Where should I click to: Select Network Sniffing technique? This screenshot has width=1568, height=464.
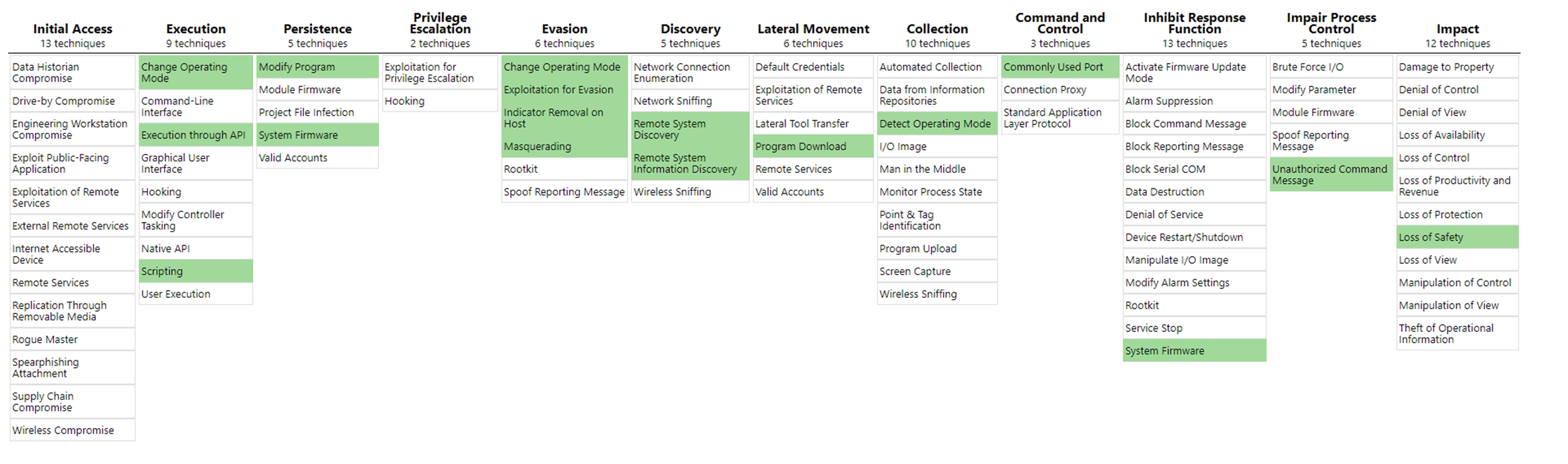pyautogui.click(x=690, y=101)
